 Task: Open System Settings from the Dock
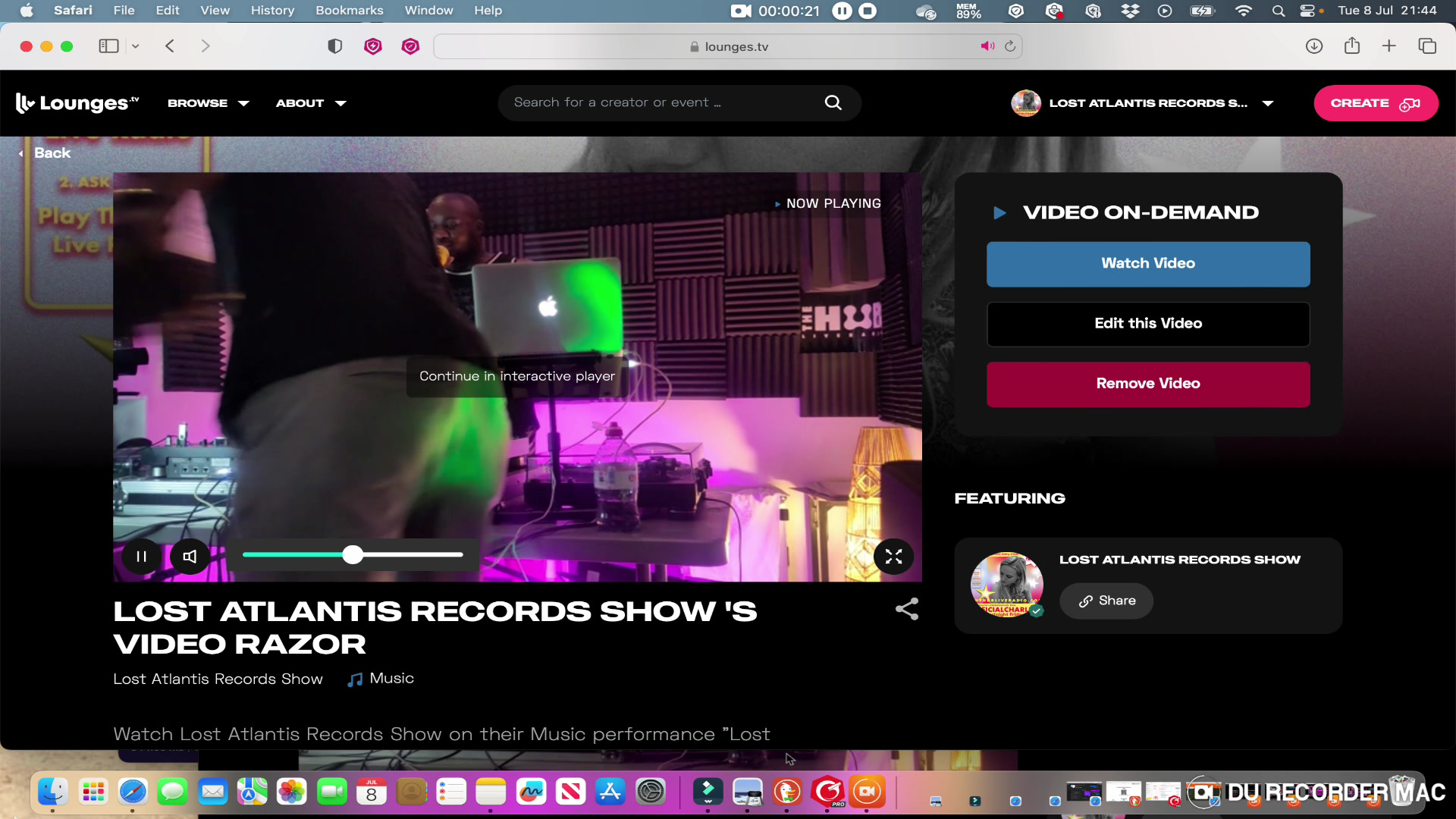click(651, 792)
